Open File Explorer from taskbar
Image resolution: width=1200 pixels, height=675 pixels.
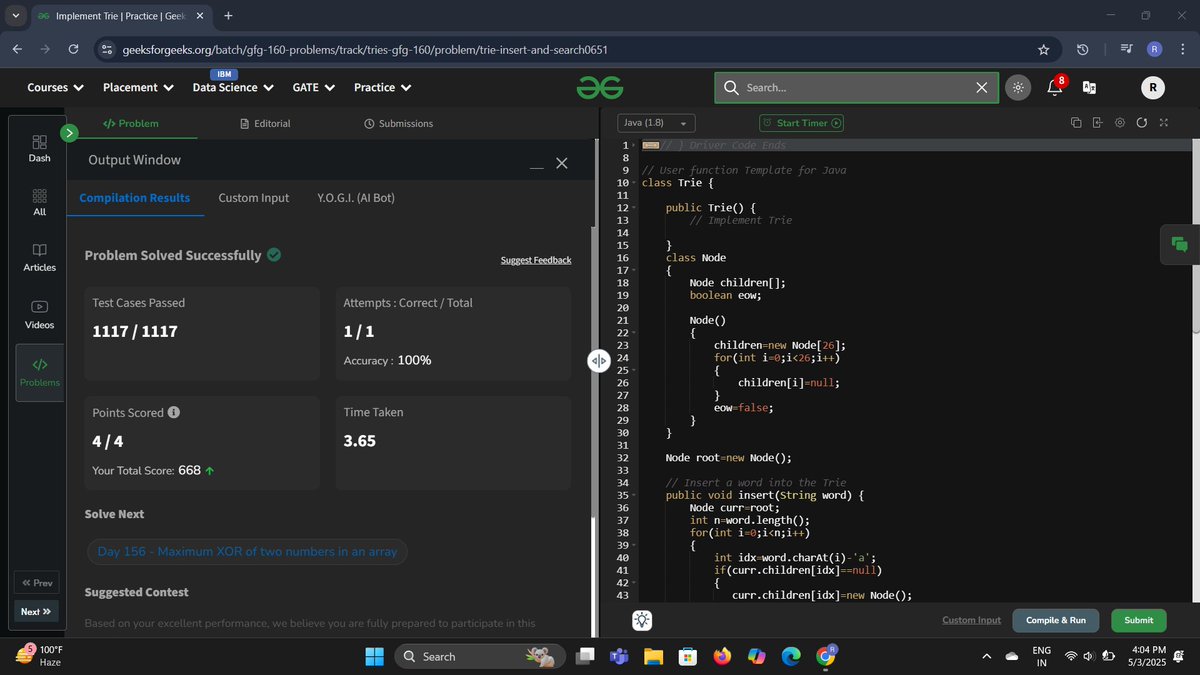(653, 656)
